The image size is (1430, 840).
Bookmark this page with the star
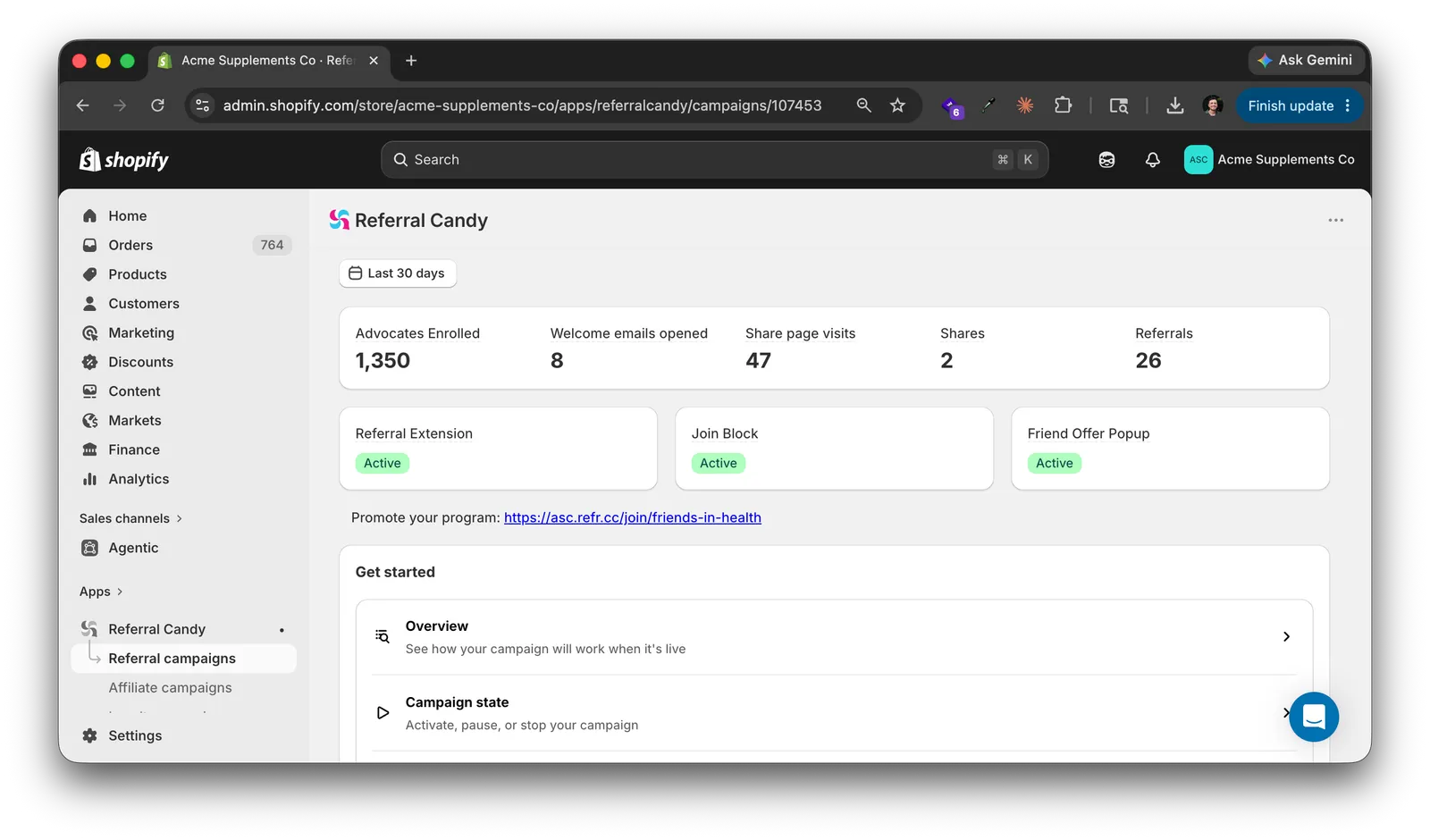897,105
